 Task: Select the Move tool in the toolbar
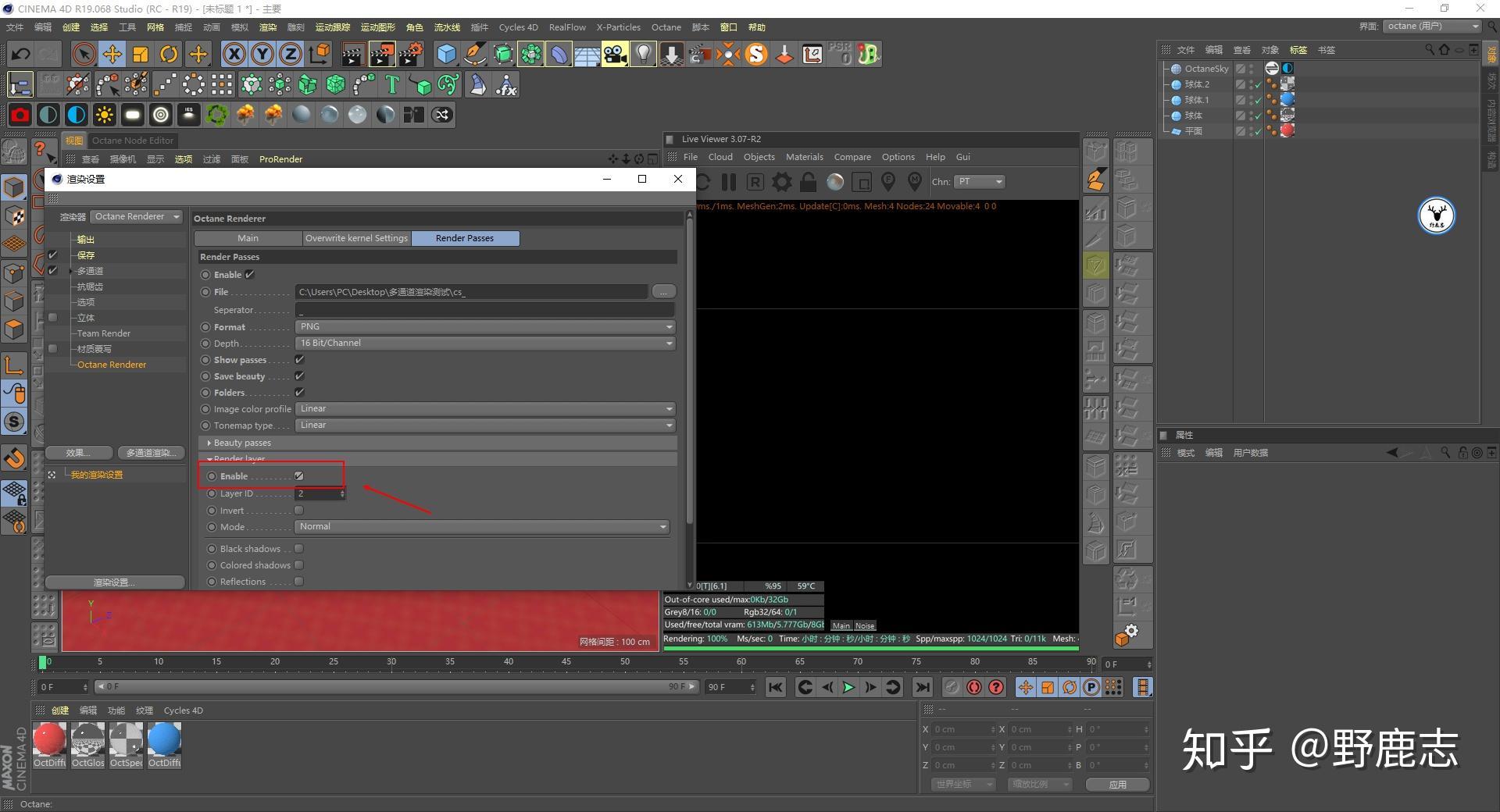[x=112, y=54]
